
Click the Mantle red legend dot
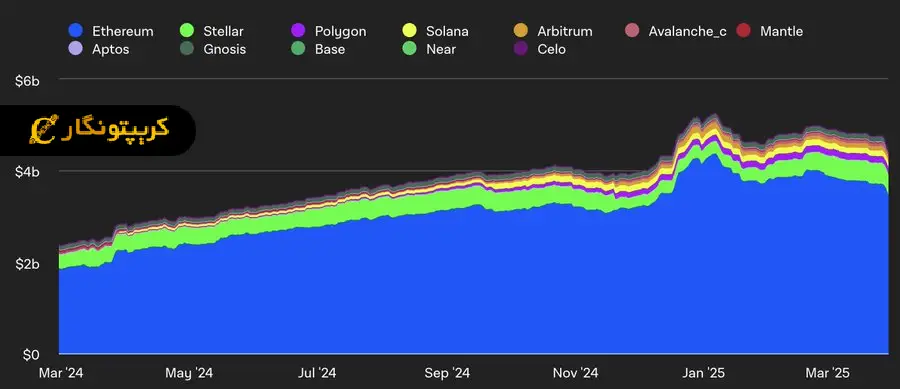coord(743,31)
